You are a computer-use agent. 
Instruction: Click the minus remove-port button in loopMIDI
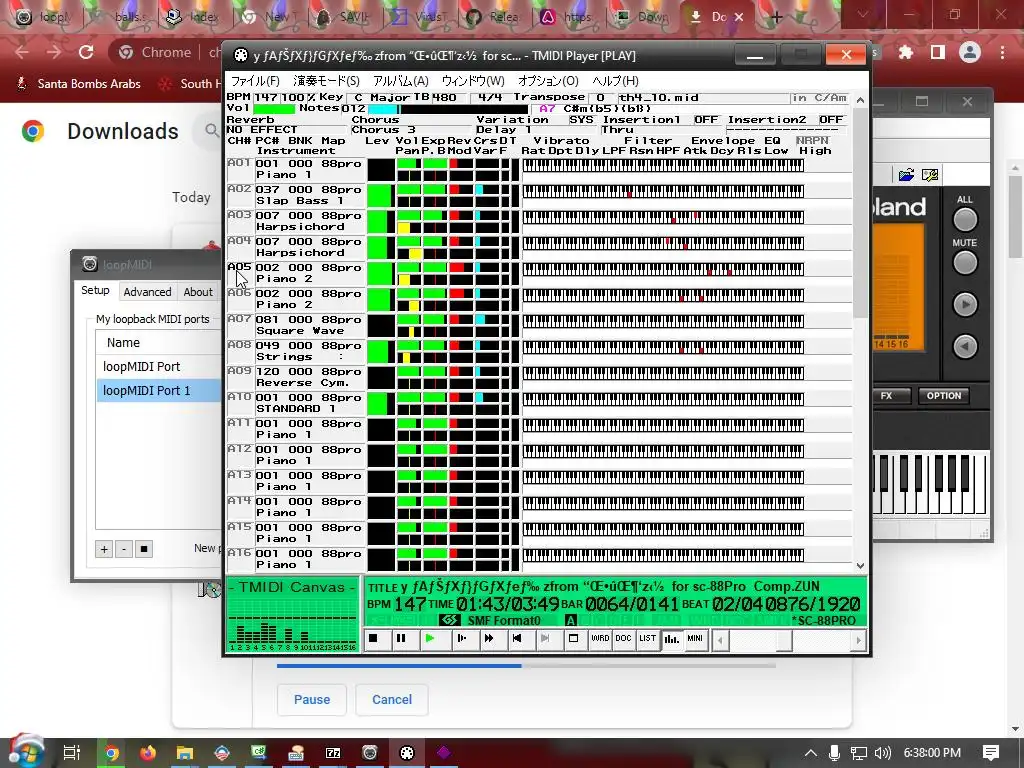[124, 549]
